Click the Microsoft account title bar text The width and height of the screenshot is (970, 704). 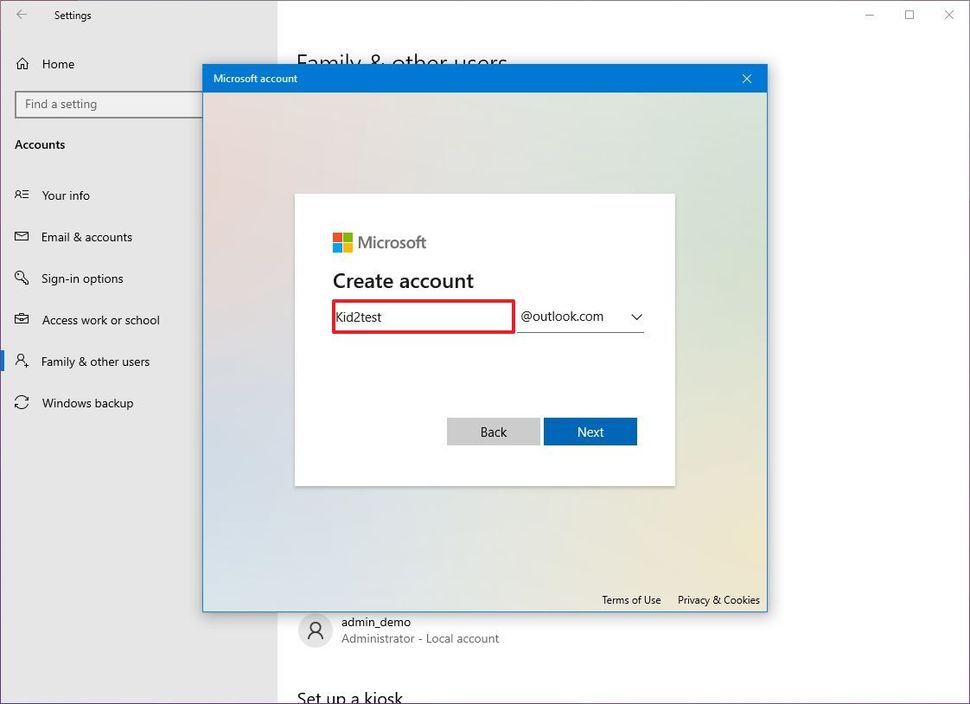(x=255, y=79)
